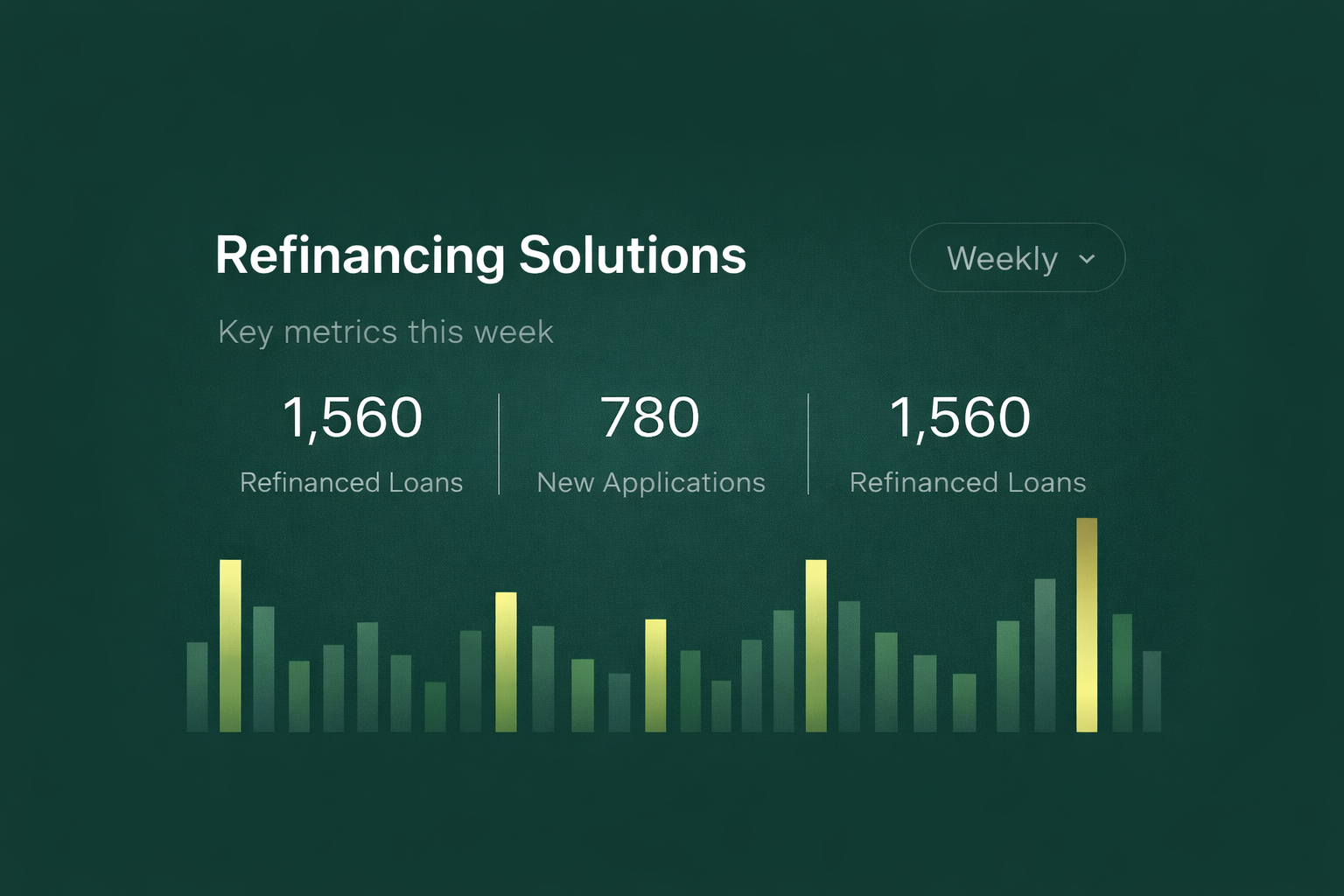Click the chevron beside Weekly
The width and height of the screenshot is (1344, 896).
coord(1087,258)
